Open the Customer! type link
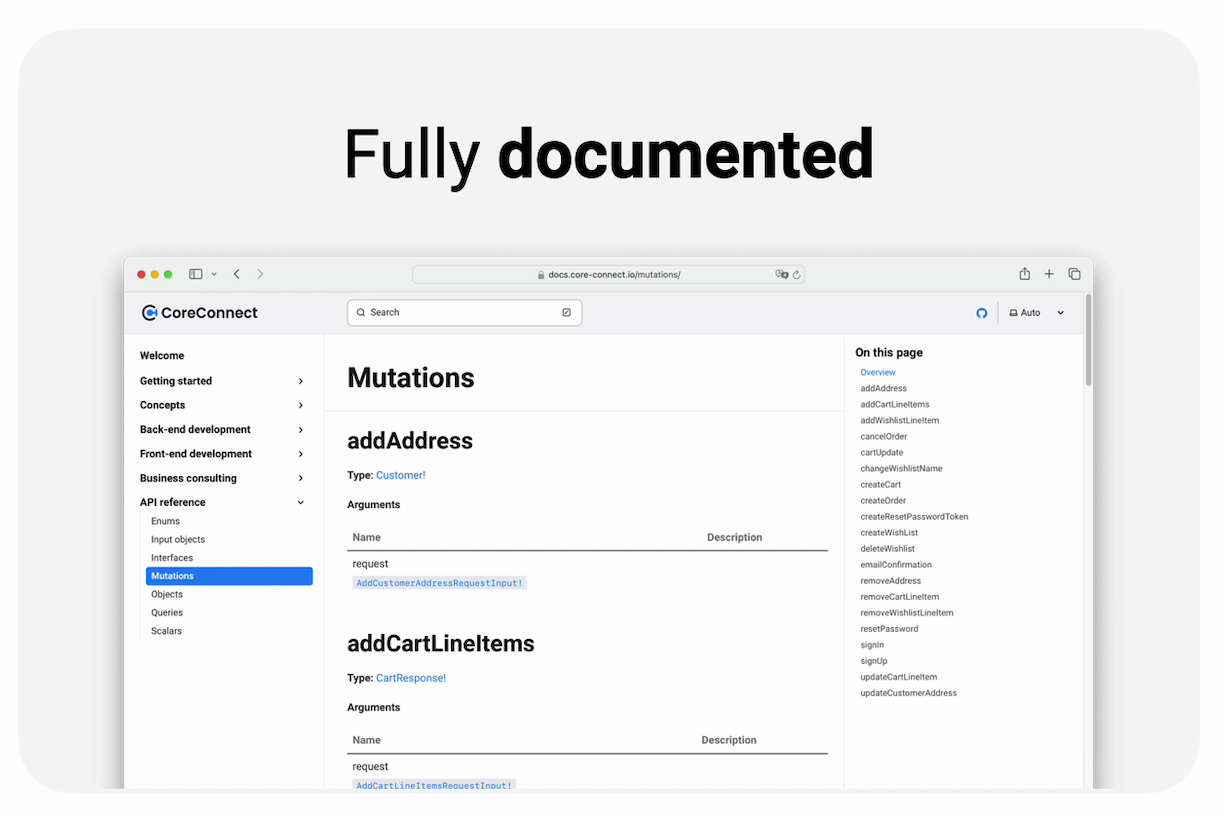The image size is (1224, 816). (400, 475)
